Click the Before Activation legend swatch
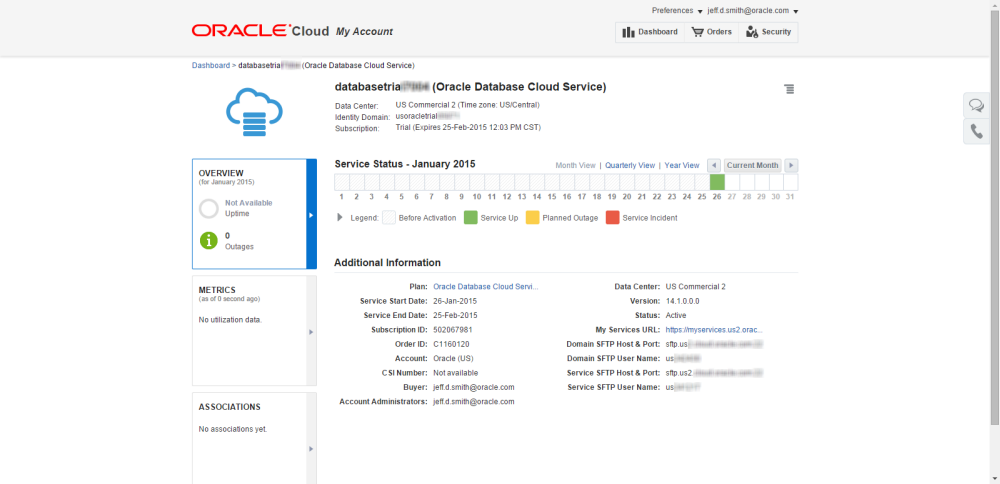1000x484 pixels. point(389,217)
